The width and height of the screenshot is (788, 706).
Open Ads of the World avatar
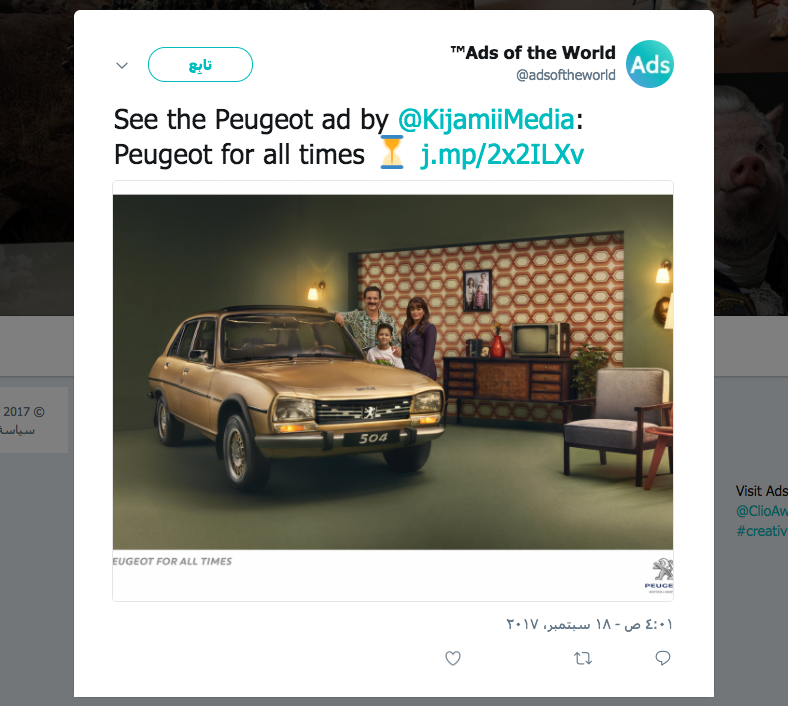pyautogui.click(x=649, y=64)
